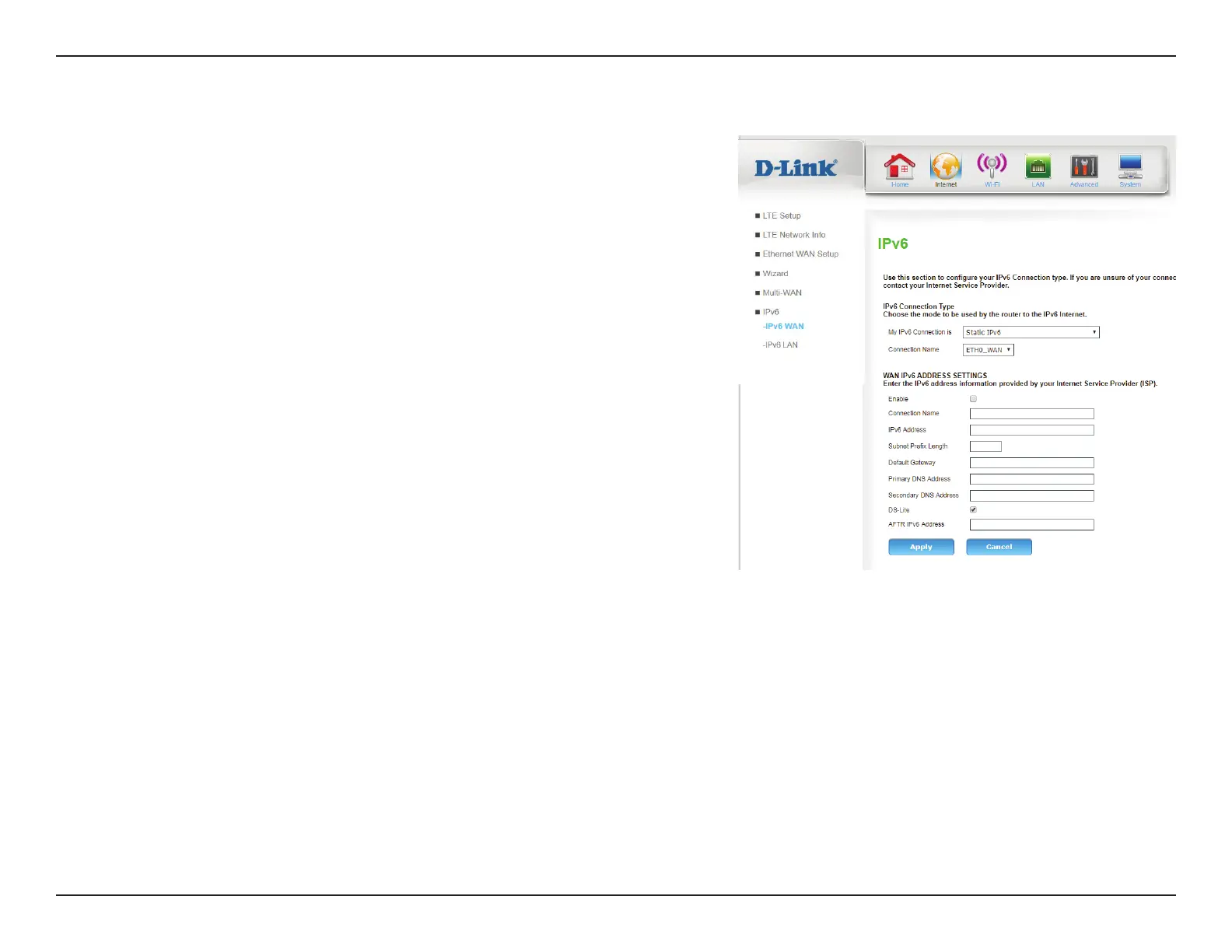Select the LAN port icon
Image resolution: width=1232 pixels, height=952 pixels.
1038,167
